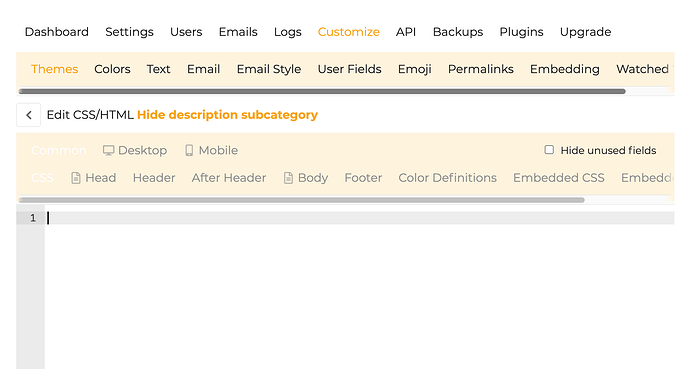690x369 pixels.
Task: Go back using the left chevron button
Action: click(x=29, y=115)
